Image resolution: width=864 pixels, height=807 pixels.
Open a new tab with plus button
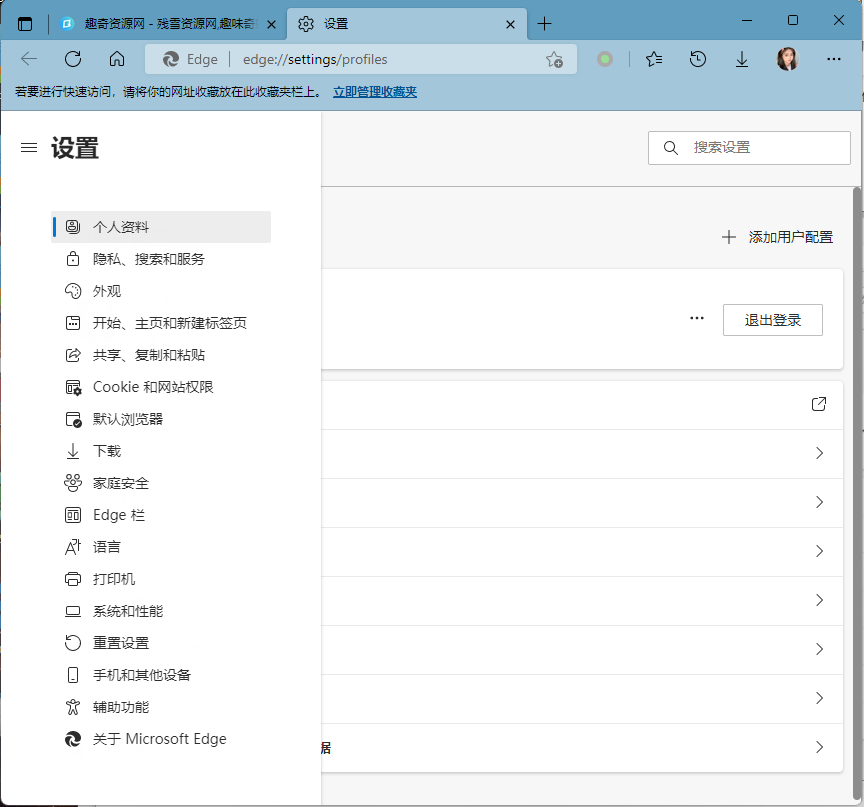point(544,24)
